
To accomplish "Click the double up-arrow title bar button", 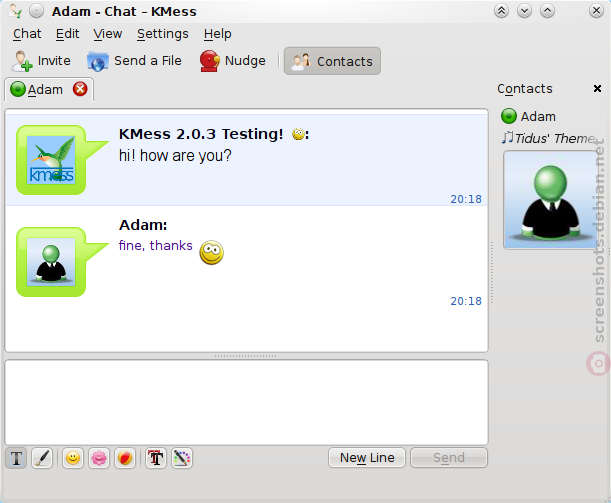I will point(502,11).
